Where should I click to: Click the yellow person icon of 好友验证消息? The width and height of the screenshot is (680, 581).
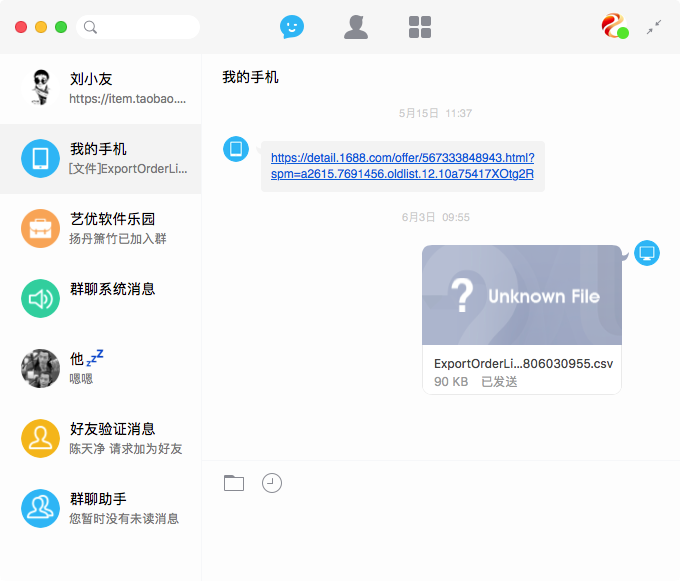[40, 438]
